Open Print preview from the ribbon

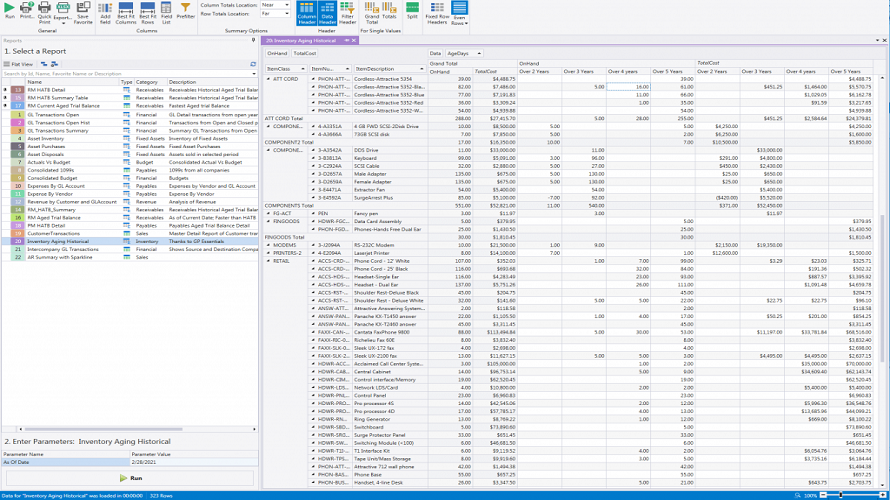[x=26, y=10]
